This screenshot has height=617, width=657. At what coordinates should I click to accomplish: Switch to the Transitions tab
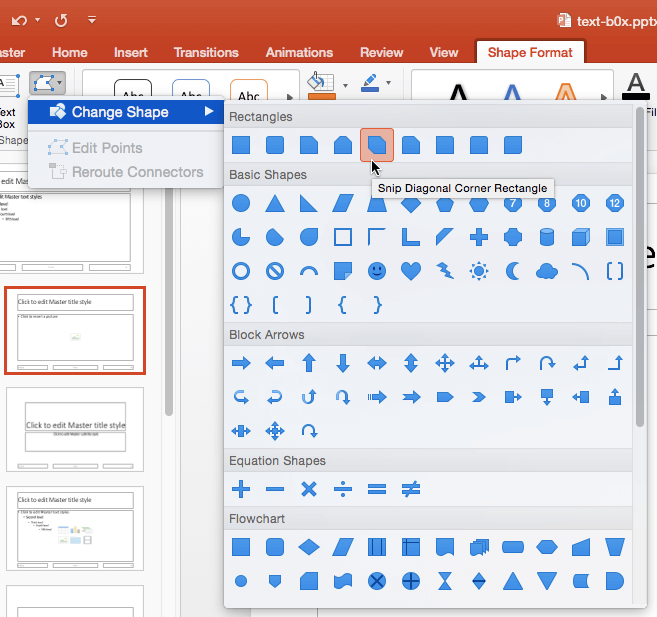pyautogui.click(x=205, y=52)
